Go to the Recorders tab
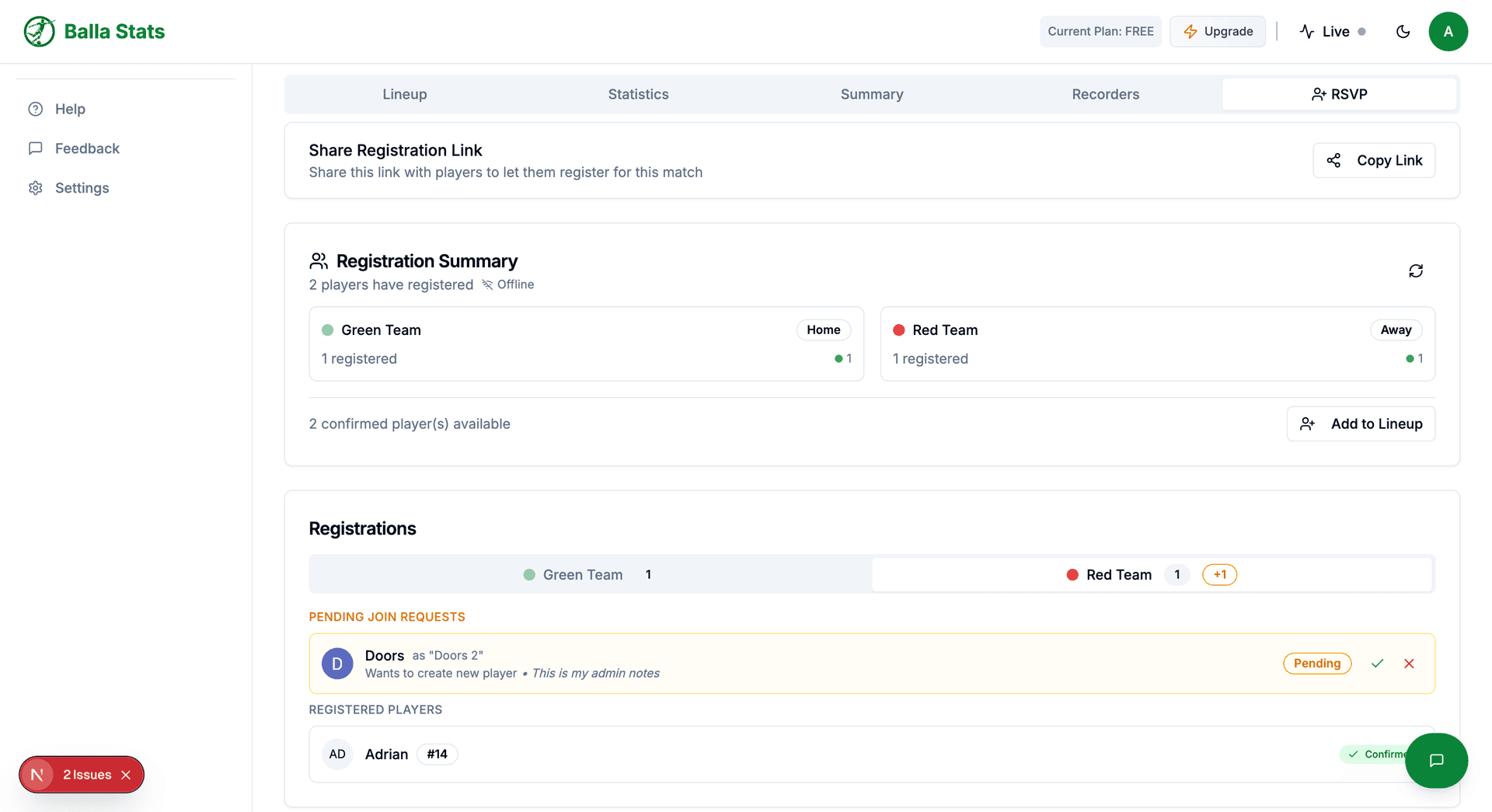This screenshot has width=1492, height=812. [x=1105, y=94]
